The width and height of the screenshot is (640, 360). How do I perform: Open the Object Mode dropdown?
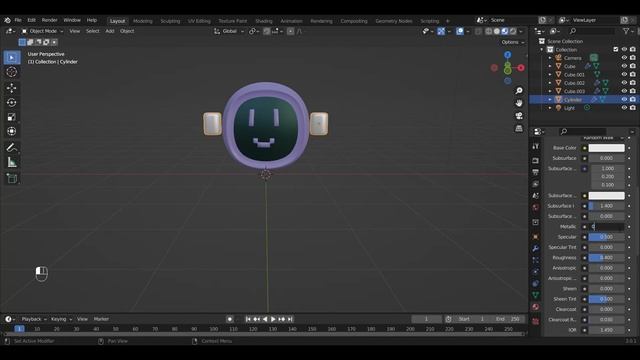(x=42, y=31)
